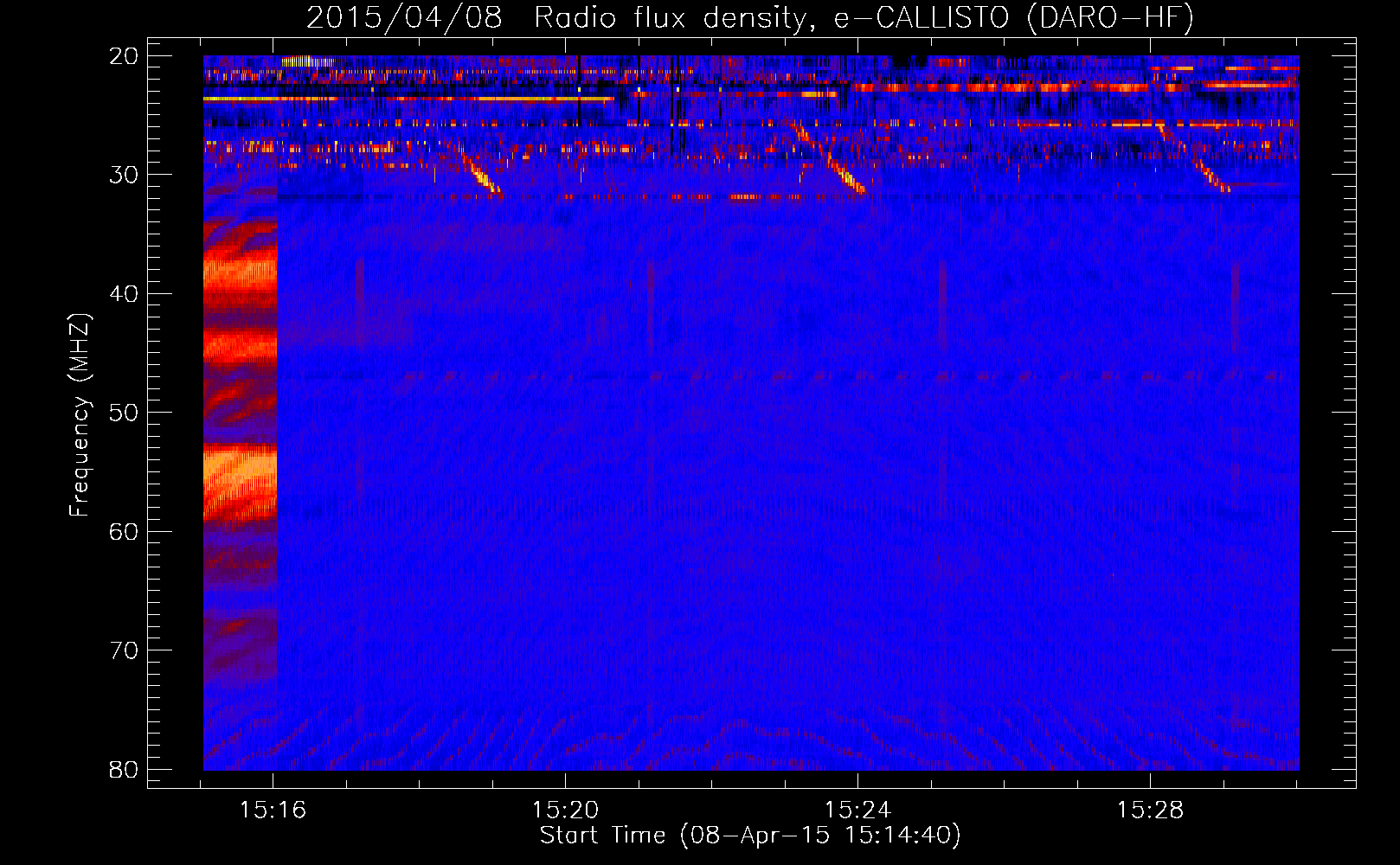
Task: Click the 15:16 time tick label
Action: tap(273, 811)
